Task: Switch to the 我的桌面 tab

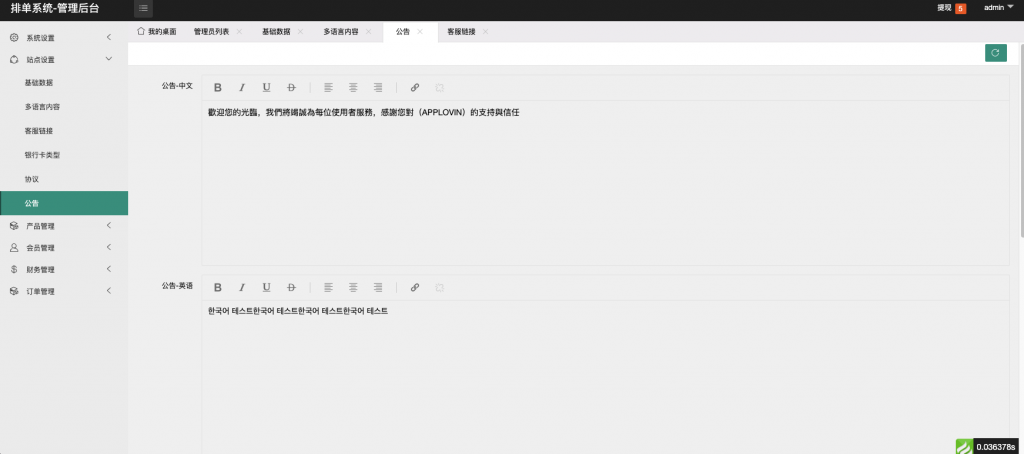Action: coord(157,31)
